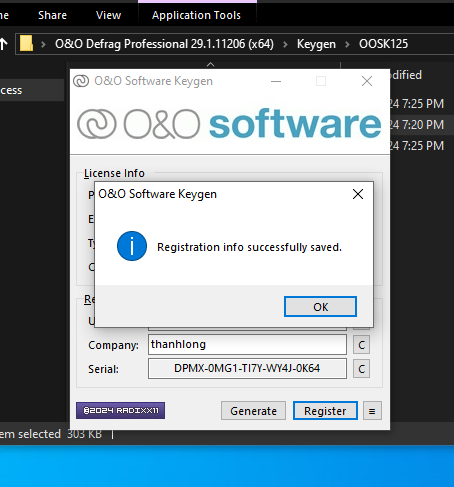454x487 pixels.
Task: Click the Up arrow in Explorer navigation
Action: (x=3, y=44)
